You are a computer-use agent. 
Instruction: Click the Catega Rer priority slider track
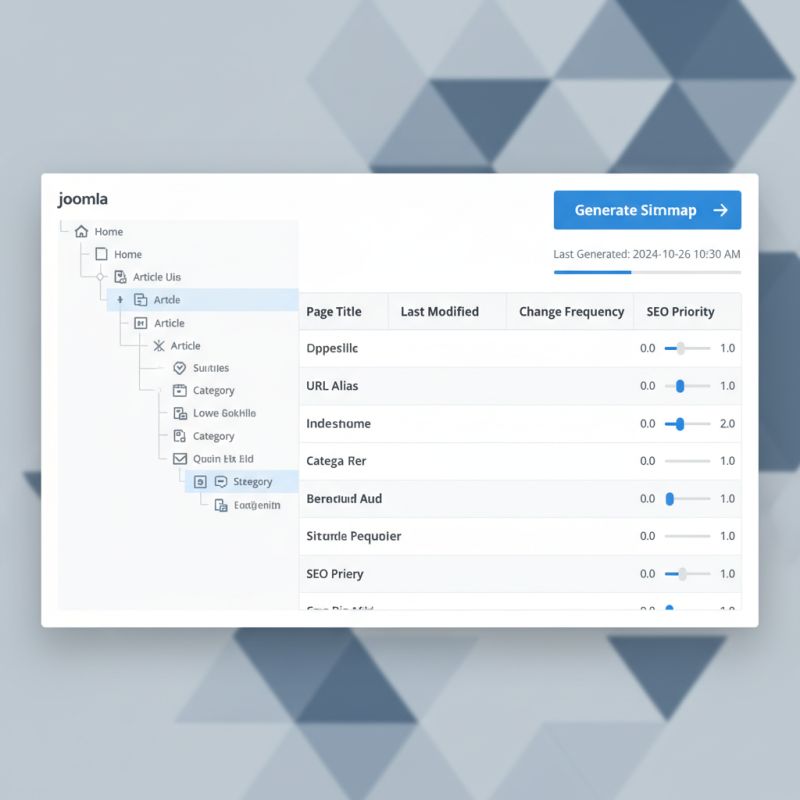687,461
